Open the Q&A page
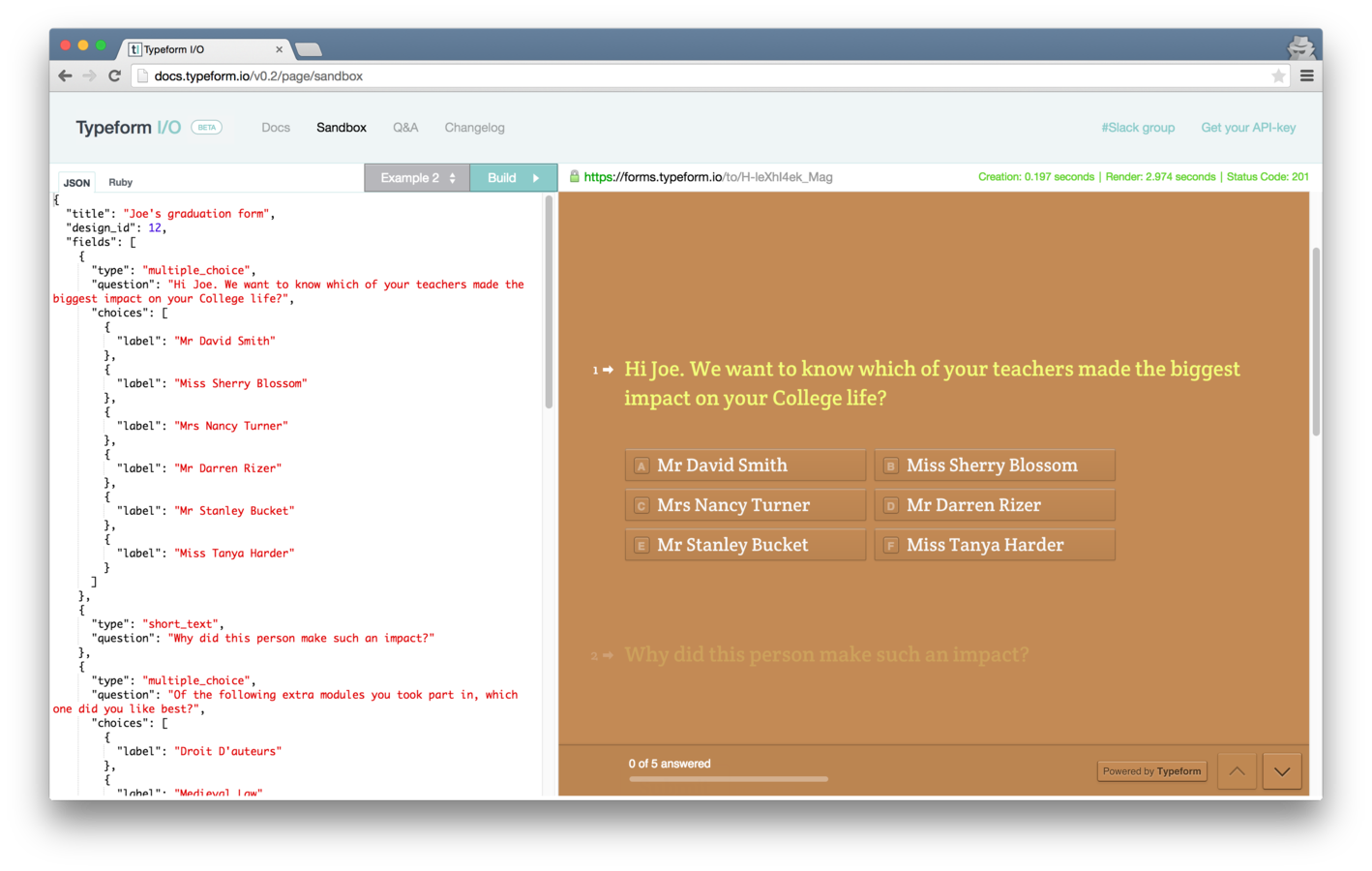The height and width of the screenshot is (871, 1372). tap(405, 128)
